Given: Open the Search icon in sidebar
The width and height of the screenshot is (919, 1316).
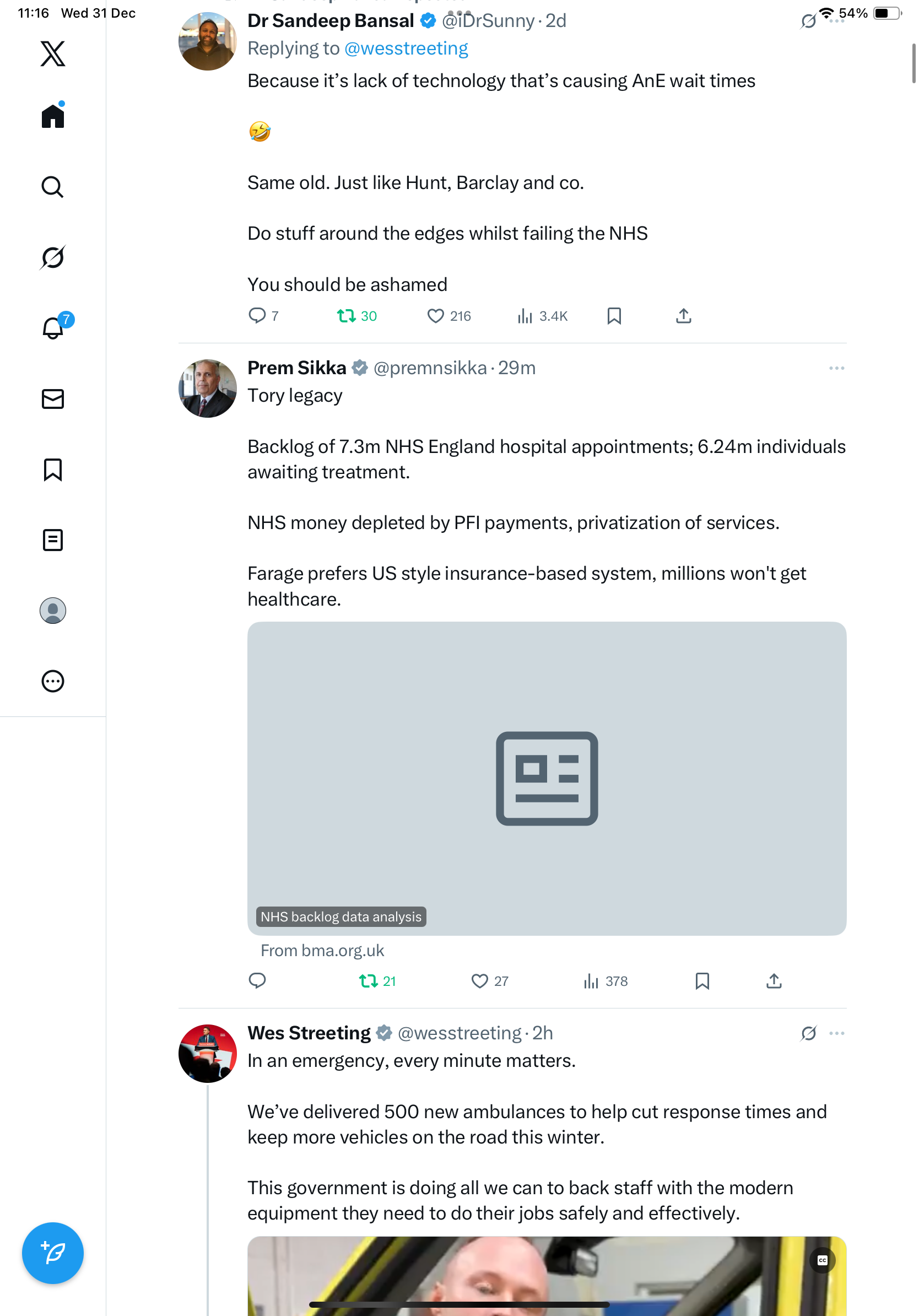Looking at the screenshot, I should pyautogui.click(x=53, y=187).
